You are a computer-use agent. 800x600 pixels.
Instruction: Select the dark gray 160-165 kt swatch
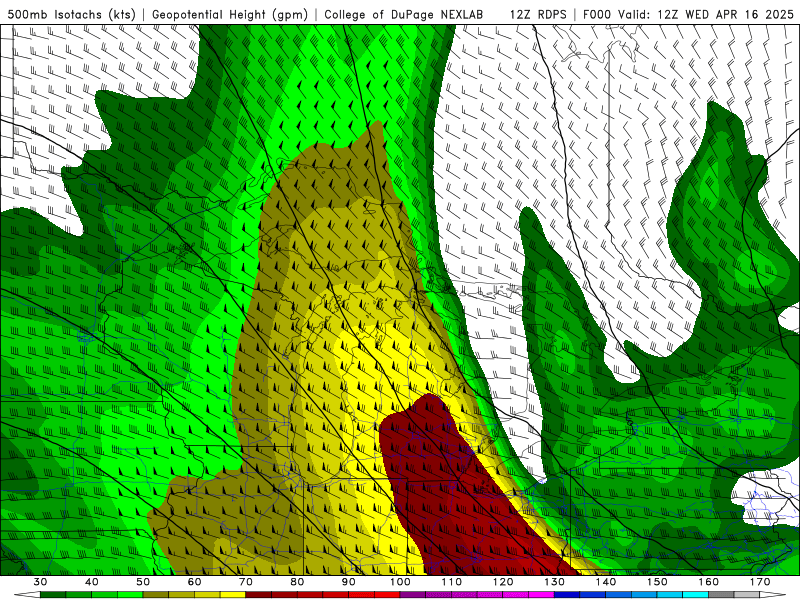[x=721, y=595]
